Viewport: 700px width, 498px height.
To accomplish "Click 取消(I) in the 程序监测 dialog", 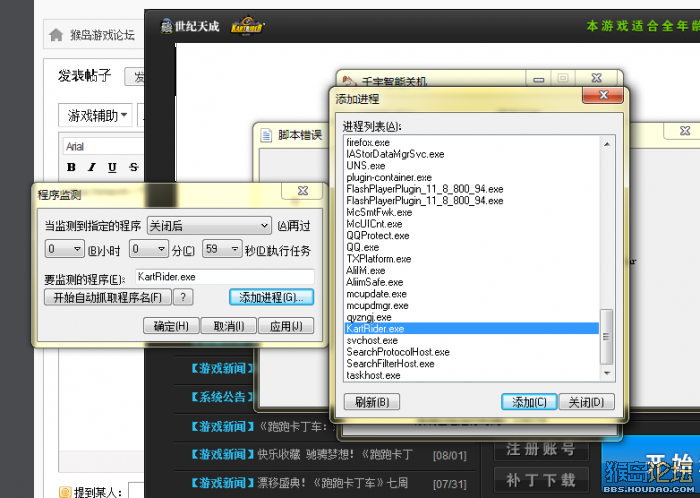I will tap(229, 326).
